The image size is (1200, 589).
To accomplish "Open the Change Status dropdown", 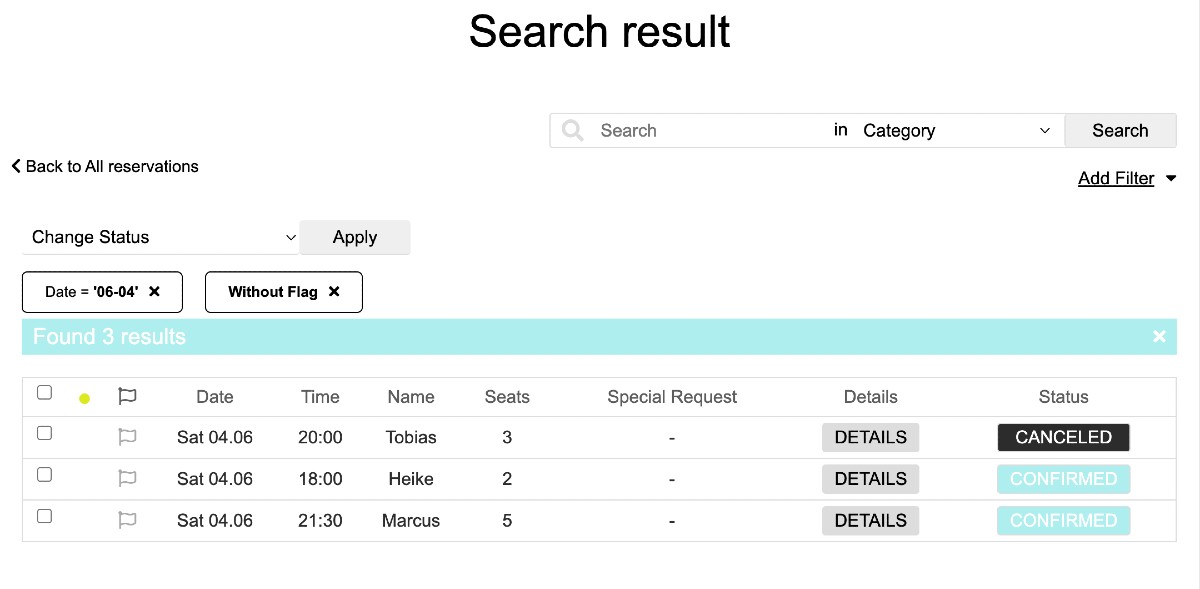I will (161, 237).
